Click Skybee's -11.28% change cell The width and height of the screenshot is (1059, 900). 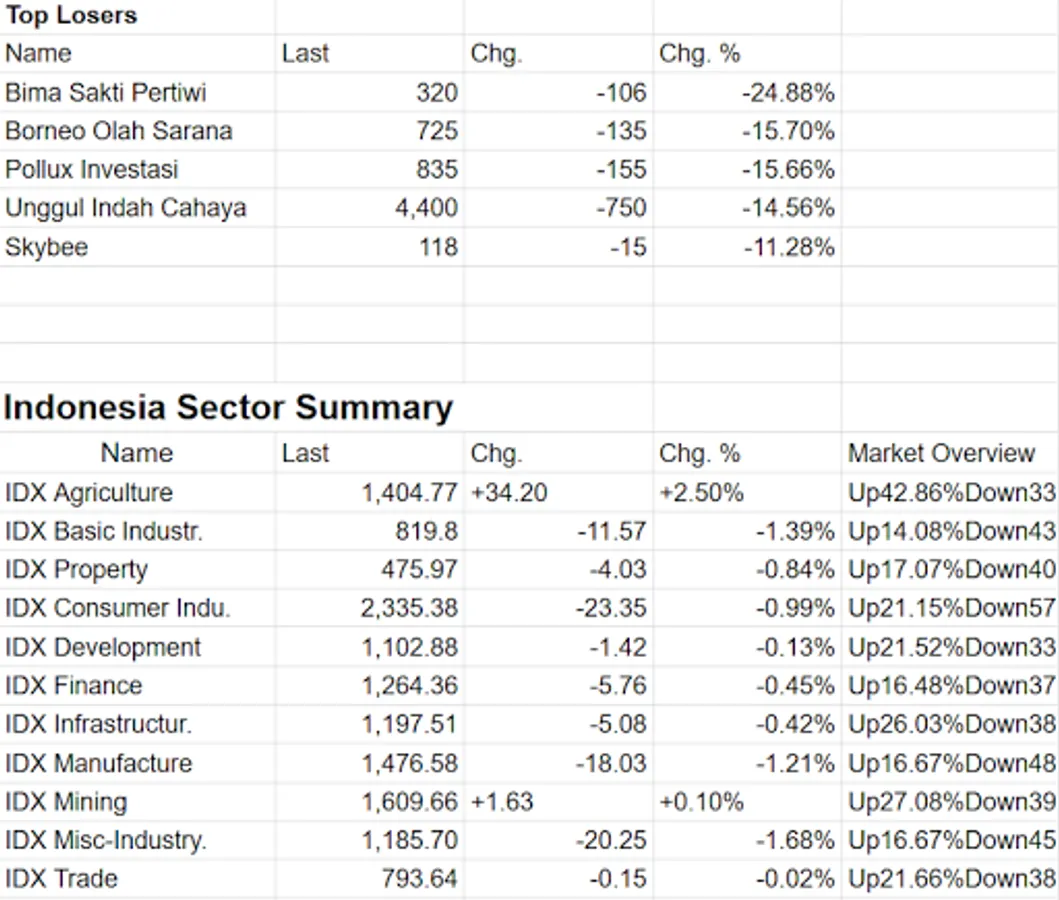tap(788, 247)
